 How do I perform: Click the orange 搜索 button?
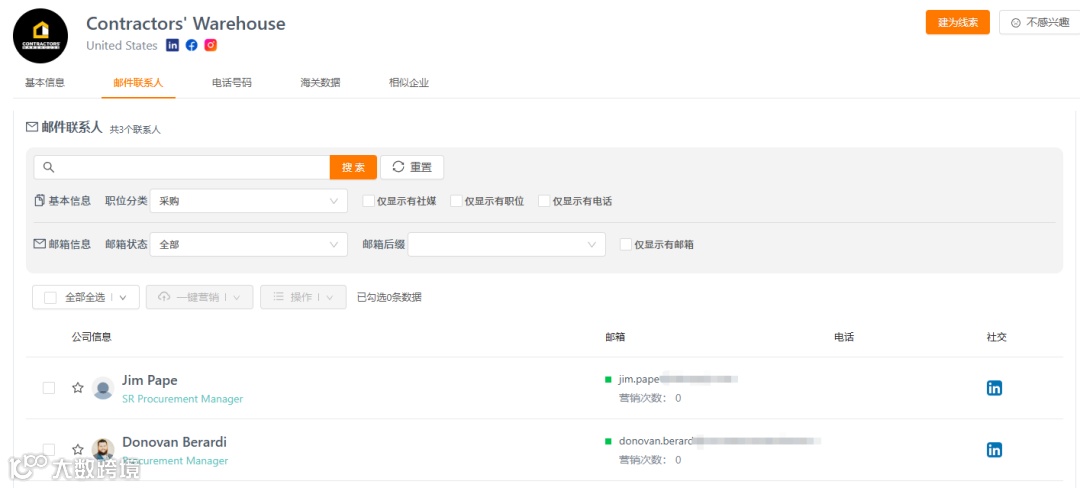point(353,167)
